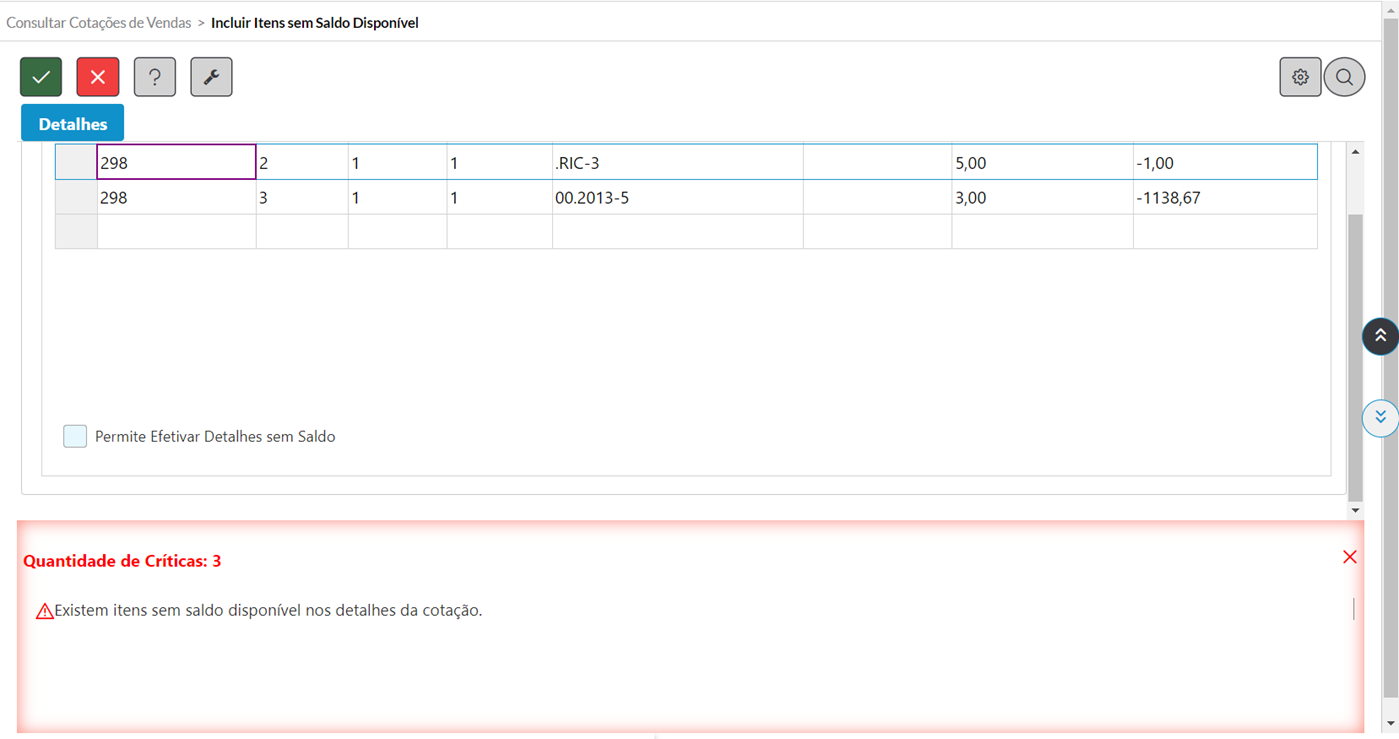
Task: Click the double-chevron down round button
Action: (1380, 418)
